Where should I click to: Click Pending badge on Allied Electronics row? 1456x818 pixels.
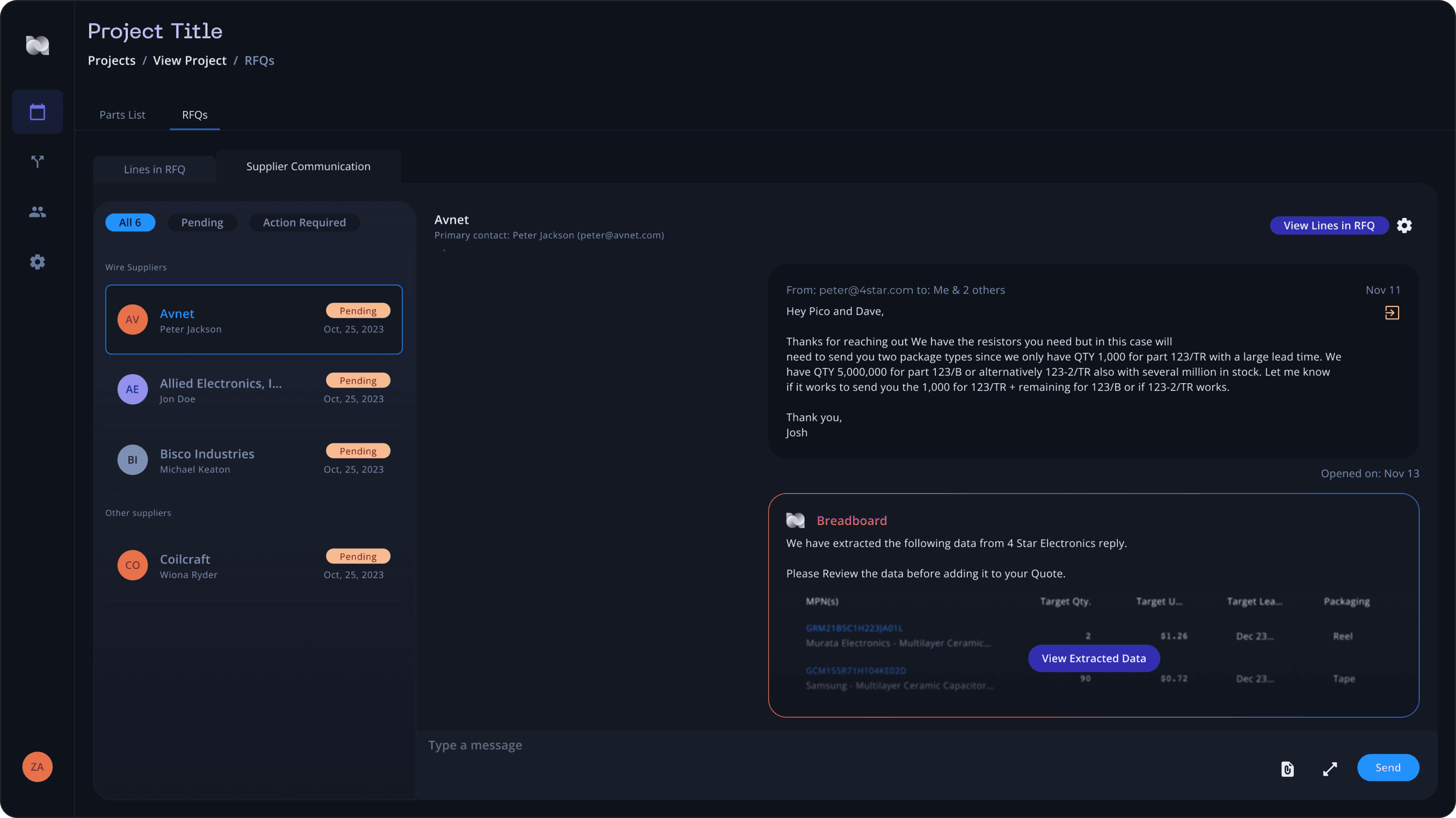click(x=358, y=381)
